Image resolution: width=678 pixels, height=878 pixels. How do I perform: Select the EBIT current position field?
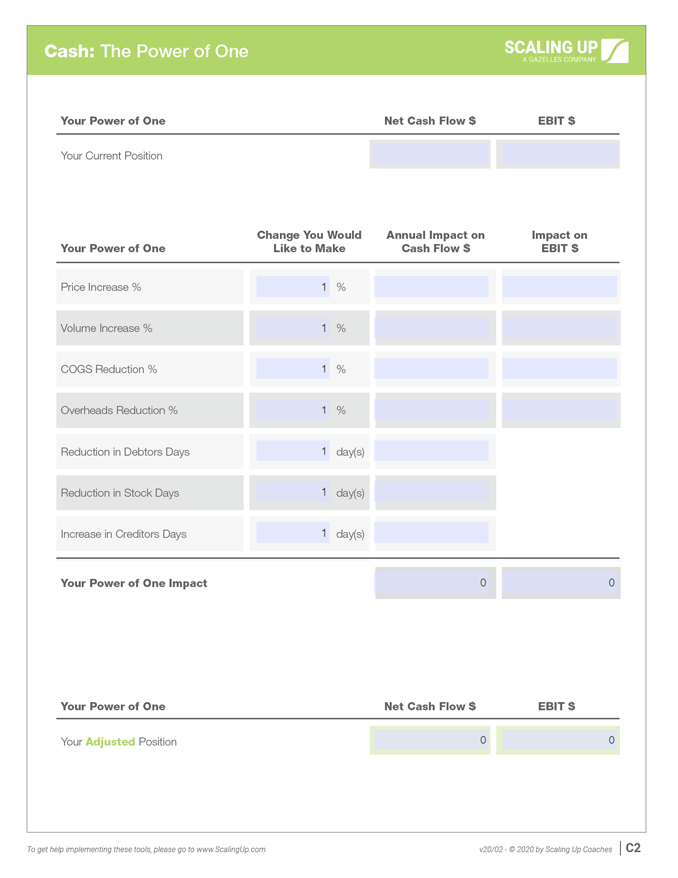coord(558,154)
